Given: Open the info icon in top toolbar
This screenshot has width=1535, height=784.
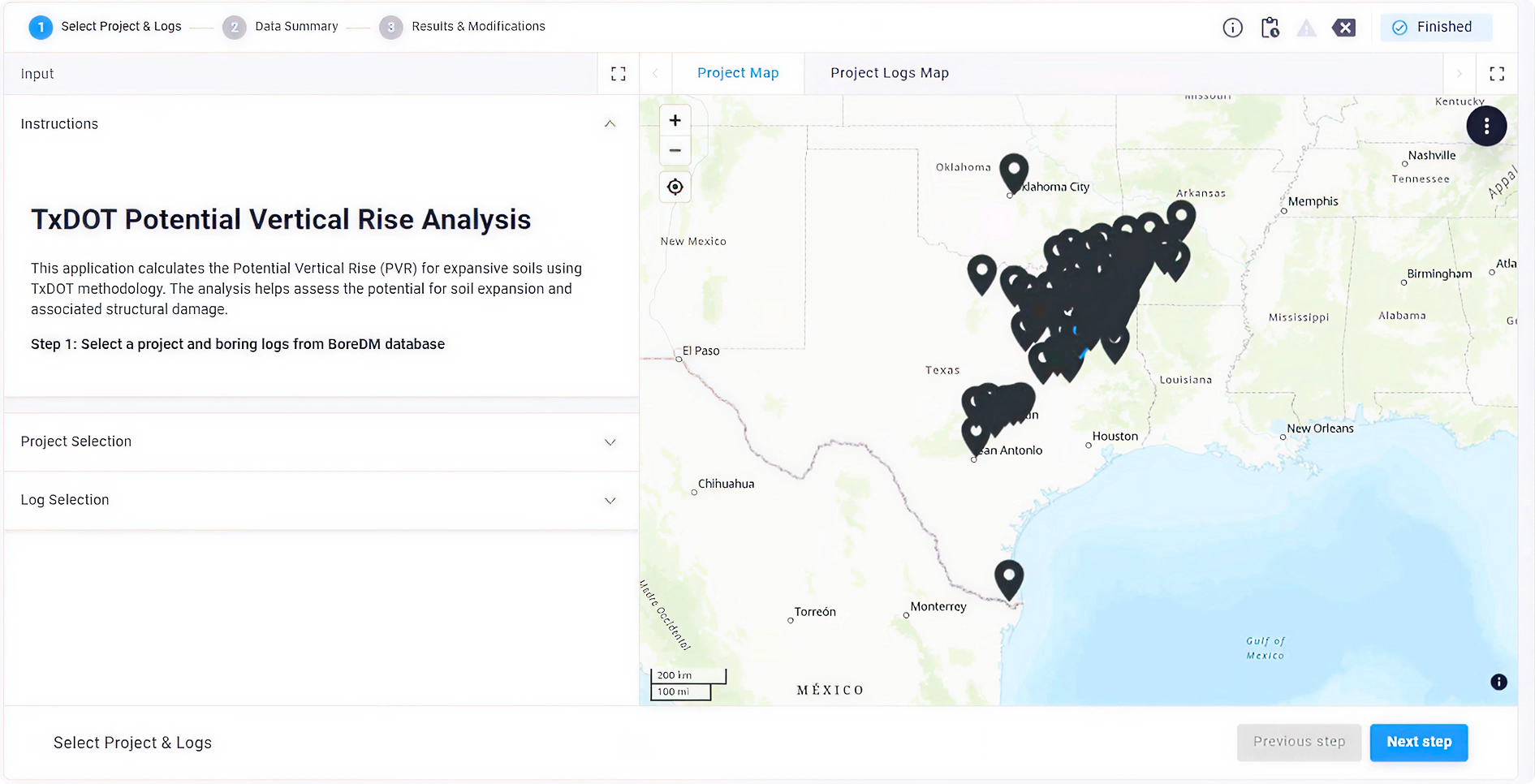Looking at the screenshot, I should point(1232,28).
